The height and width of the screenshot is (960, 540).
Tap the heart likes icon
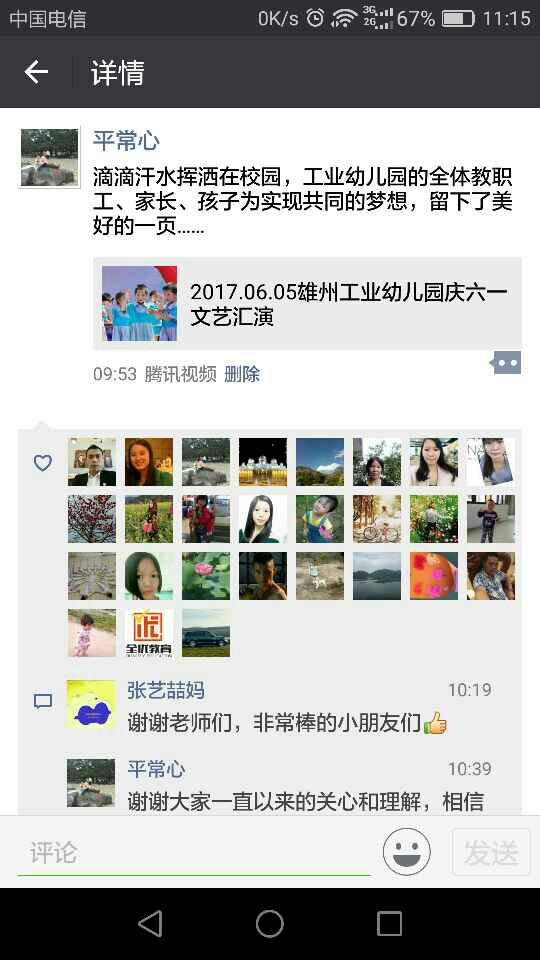(x=42, y=463)
